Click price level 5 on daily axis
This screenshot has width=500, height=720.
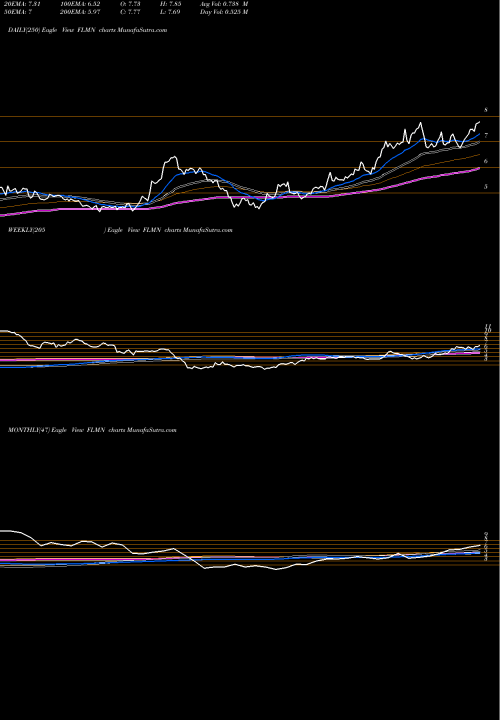[x=486, y=187]
